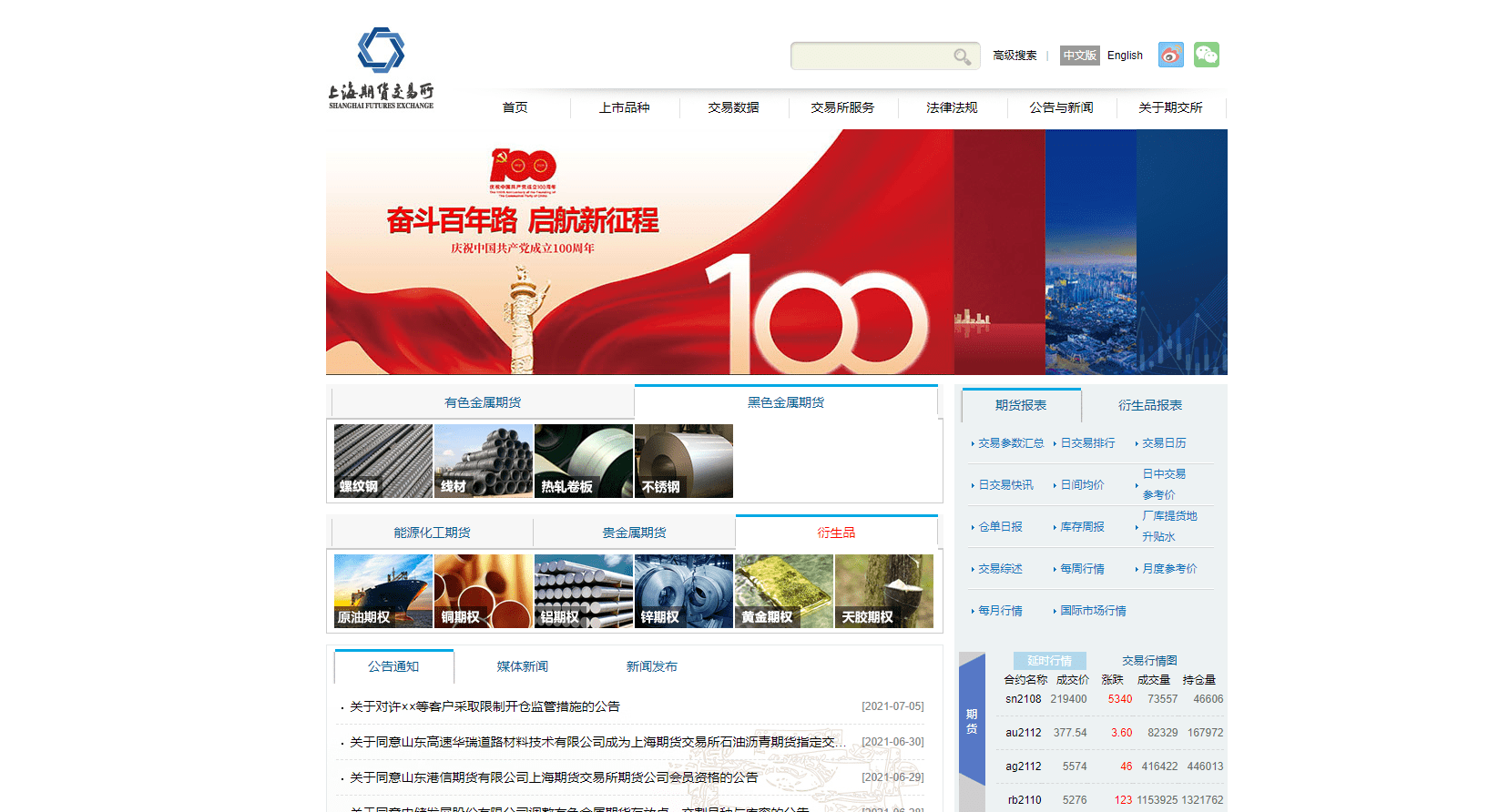The width and height of the screenshot is (1499, 812).
Task: Show the 交易行情图 chart view
Action: coord(1149,661)
